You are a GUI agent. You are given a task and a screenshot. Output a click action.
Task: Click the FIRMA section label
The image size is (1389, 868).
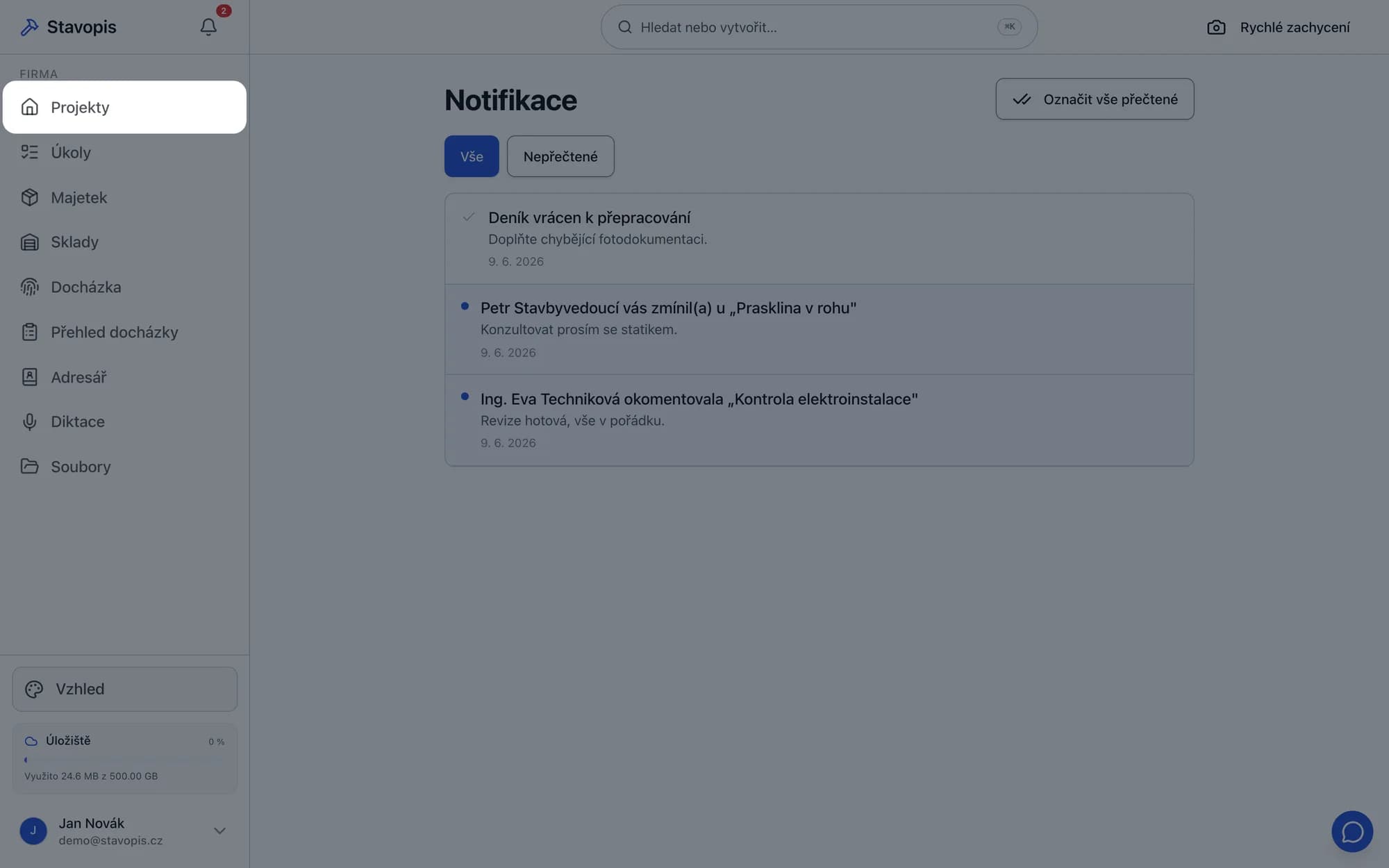click(x=38, y=74)
